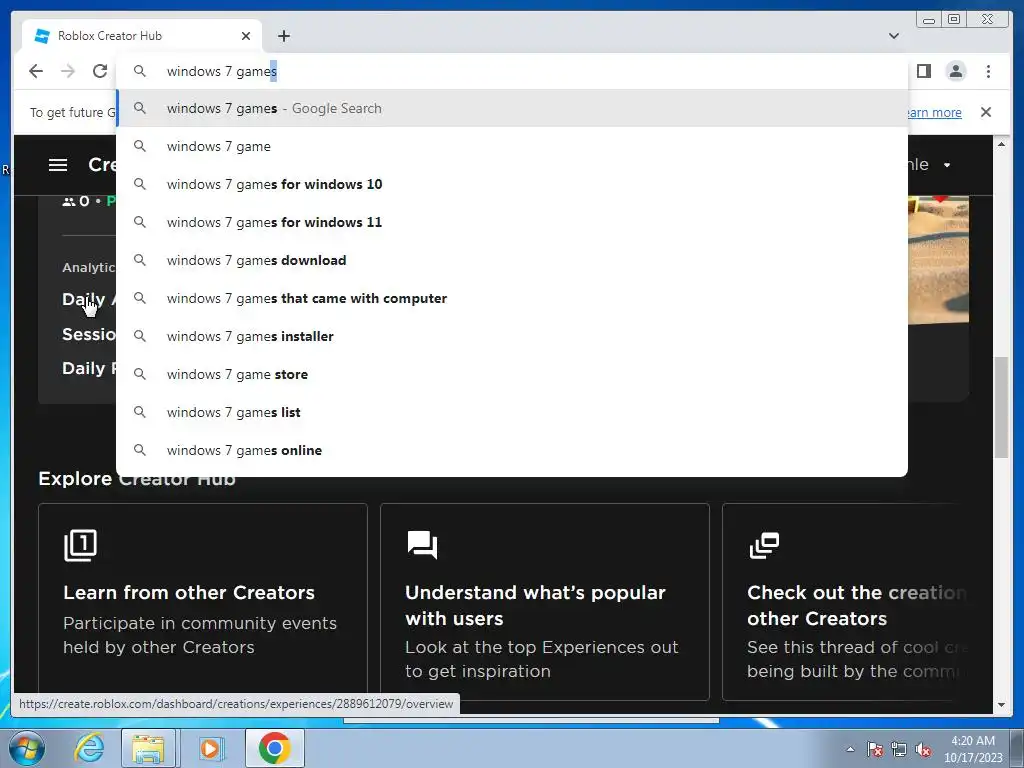The height and width of the screenshot is (768, 1024).
Task: Click the stacked windows icon on creations card
Action: pos(764,545)
